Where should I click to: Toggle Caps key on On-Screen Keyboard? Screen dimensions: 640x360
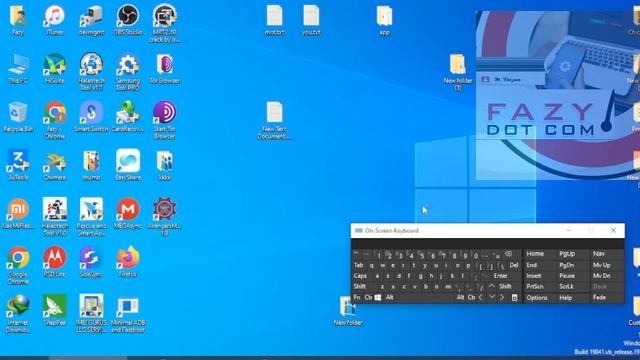(360, 276)
